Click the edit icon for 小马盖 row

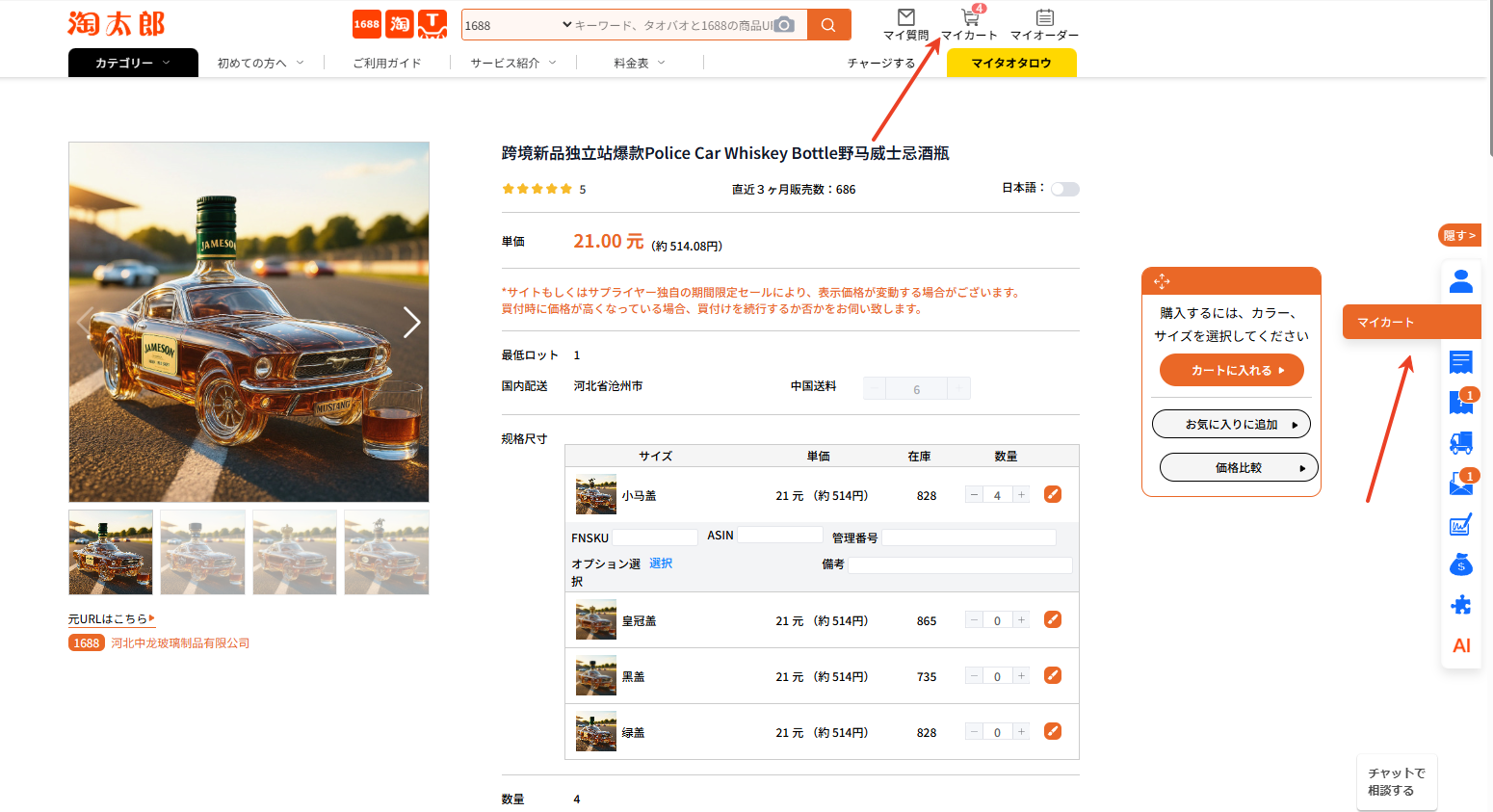point(1053,494)
